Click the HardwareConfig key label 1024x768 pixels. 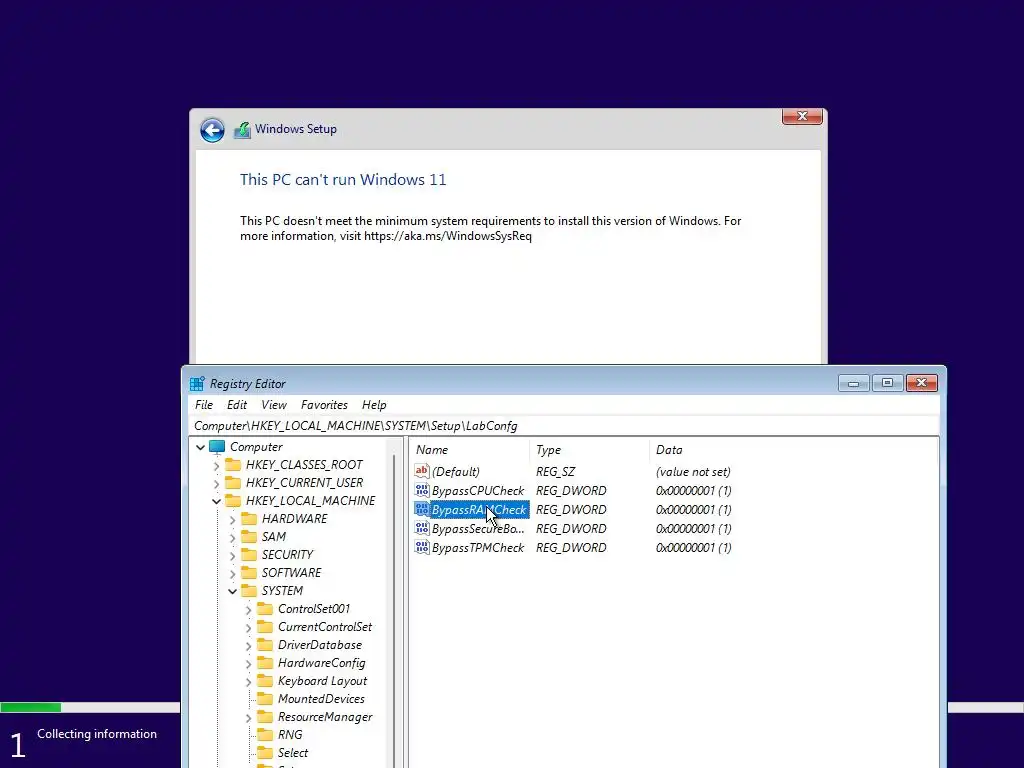coord(321,663)
